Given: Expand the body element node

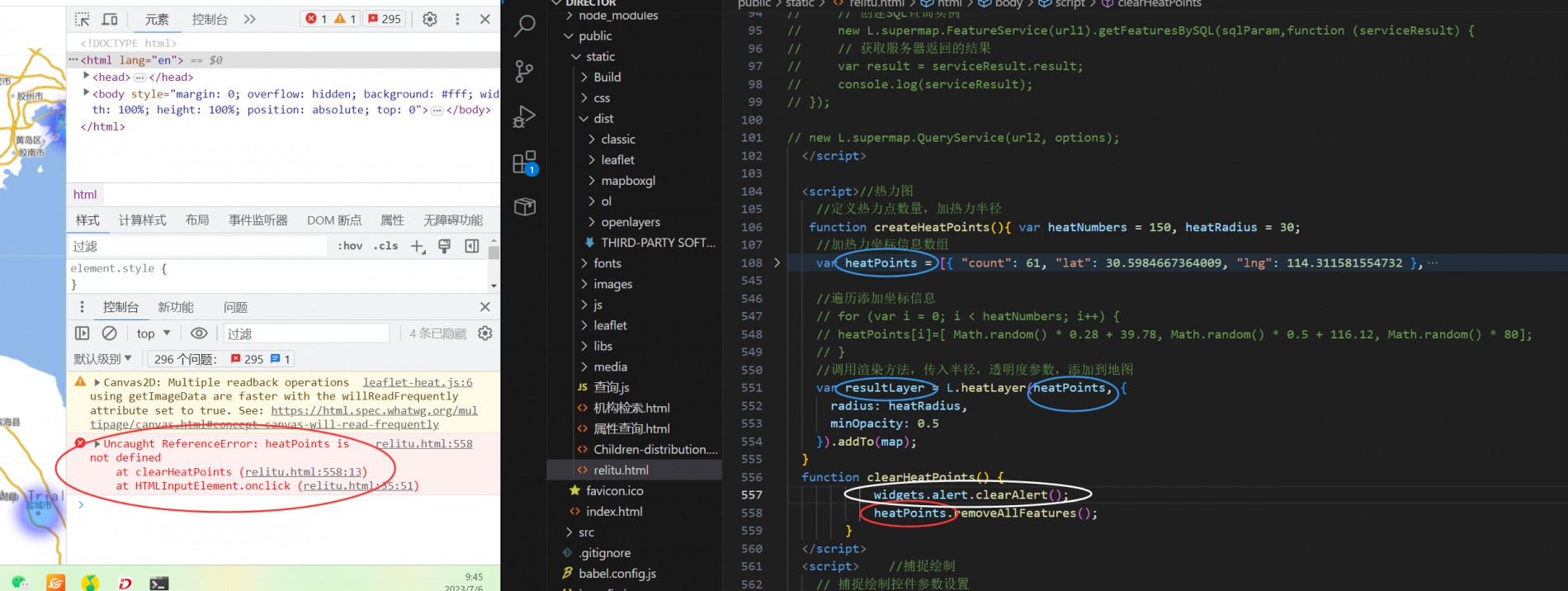Looking at the screenshot, I should [86, 93].
